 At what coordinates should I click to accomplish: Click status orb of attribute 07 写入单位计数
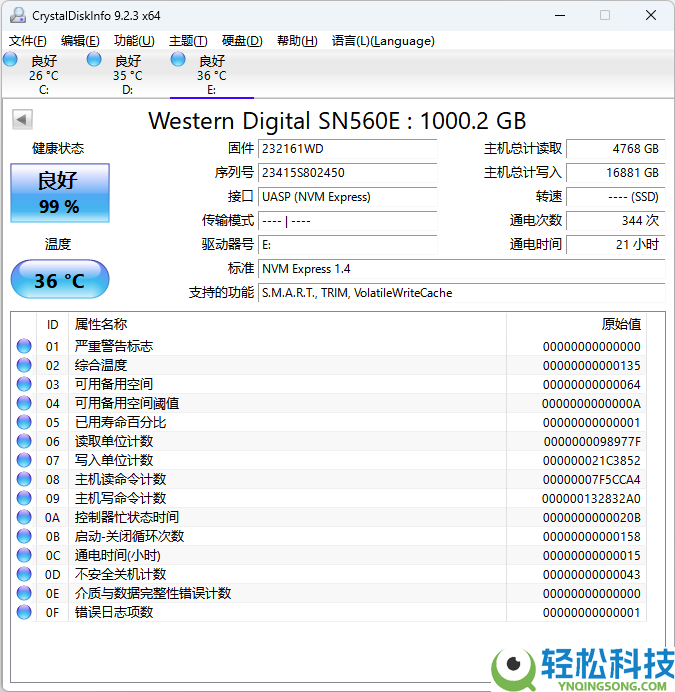(24, 460)
